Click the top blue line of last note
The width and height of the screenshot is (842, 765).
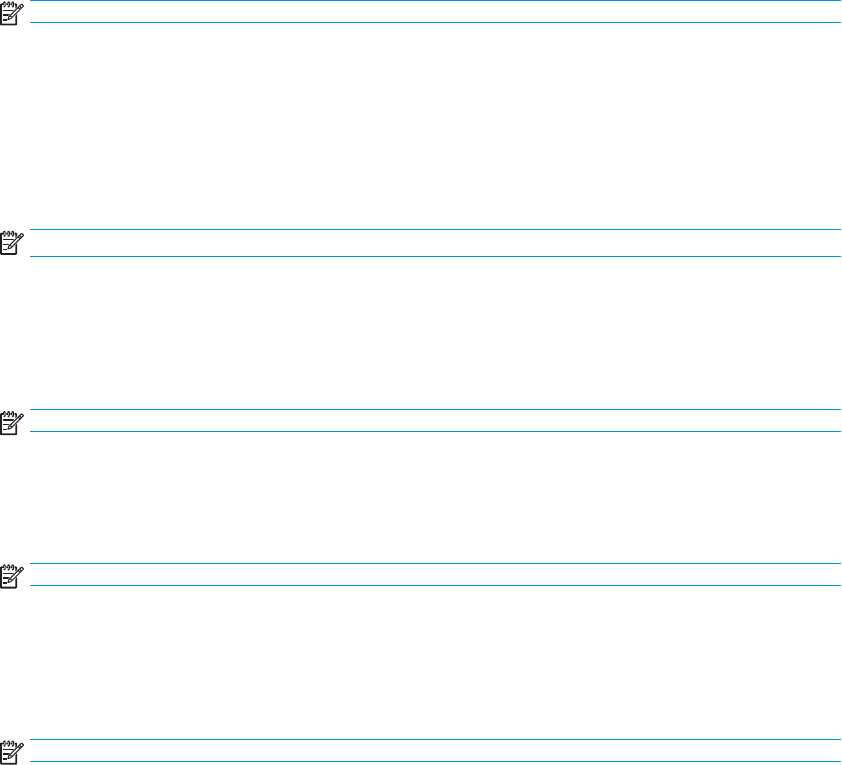point(435,740)
